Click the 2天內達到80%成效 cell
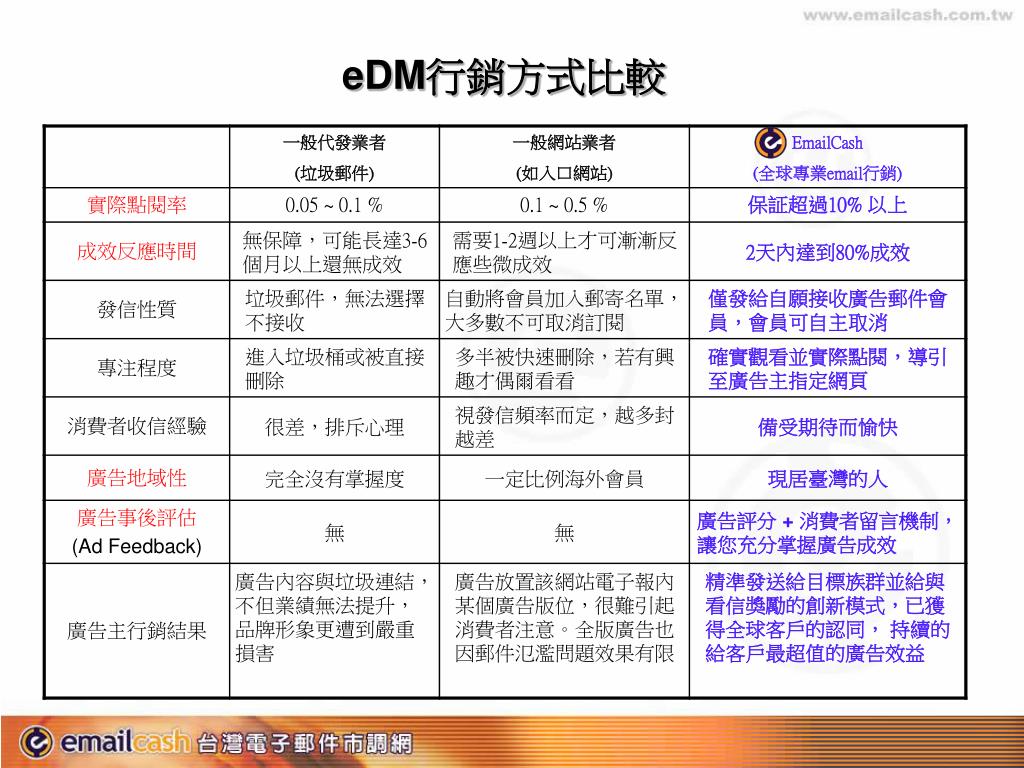 tap(827, 252)
